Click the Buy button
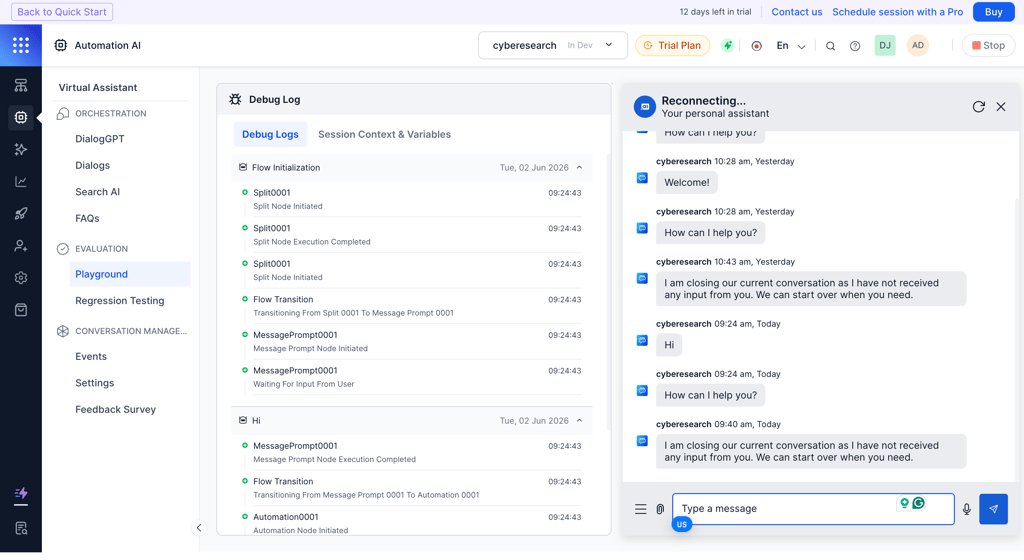 (x=993, y=12)
